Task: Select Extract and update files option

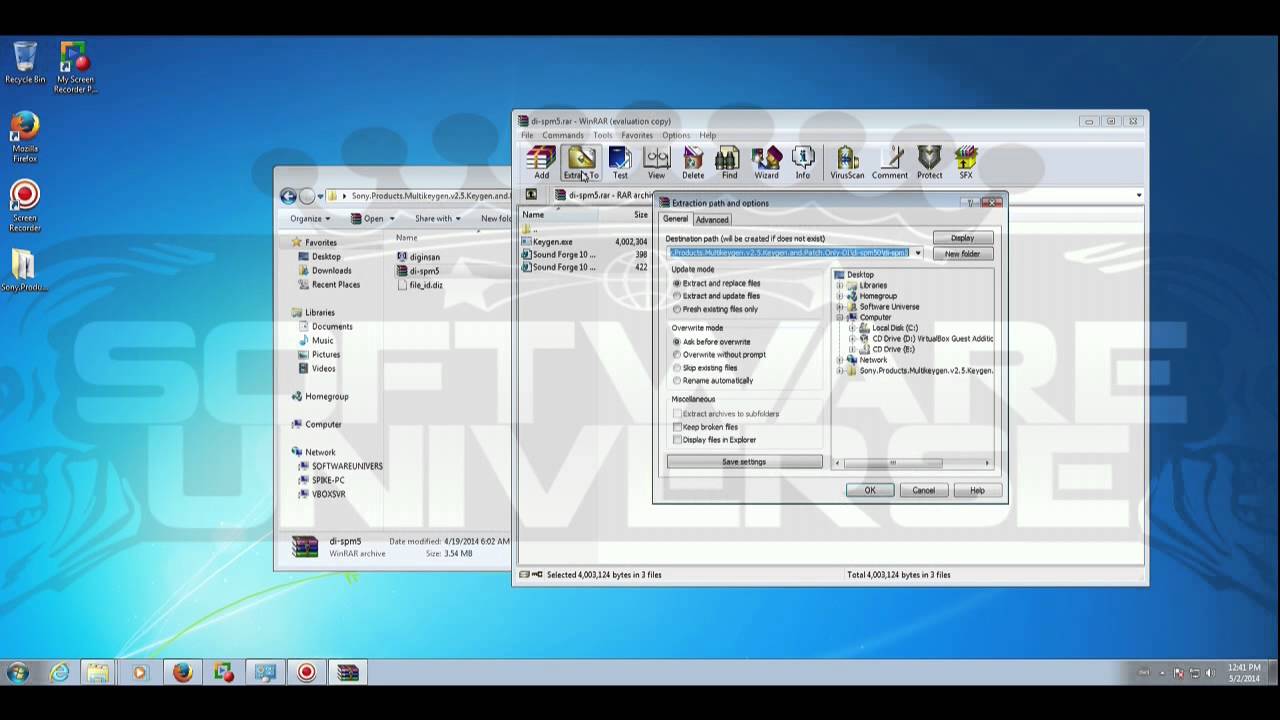Action: click(x=716, y=296)
